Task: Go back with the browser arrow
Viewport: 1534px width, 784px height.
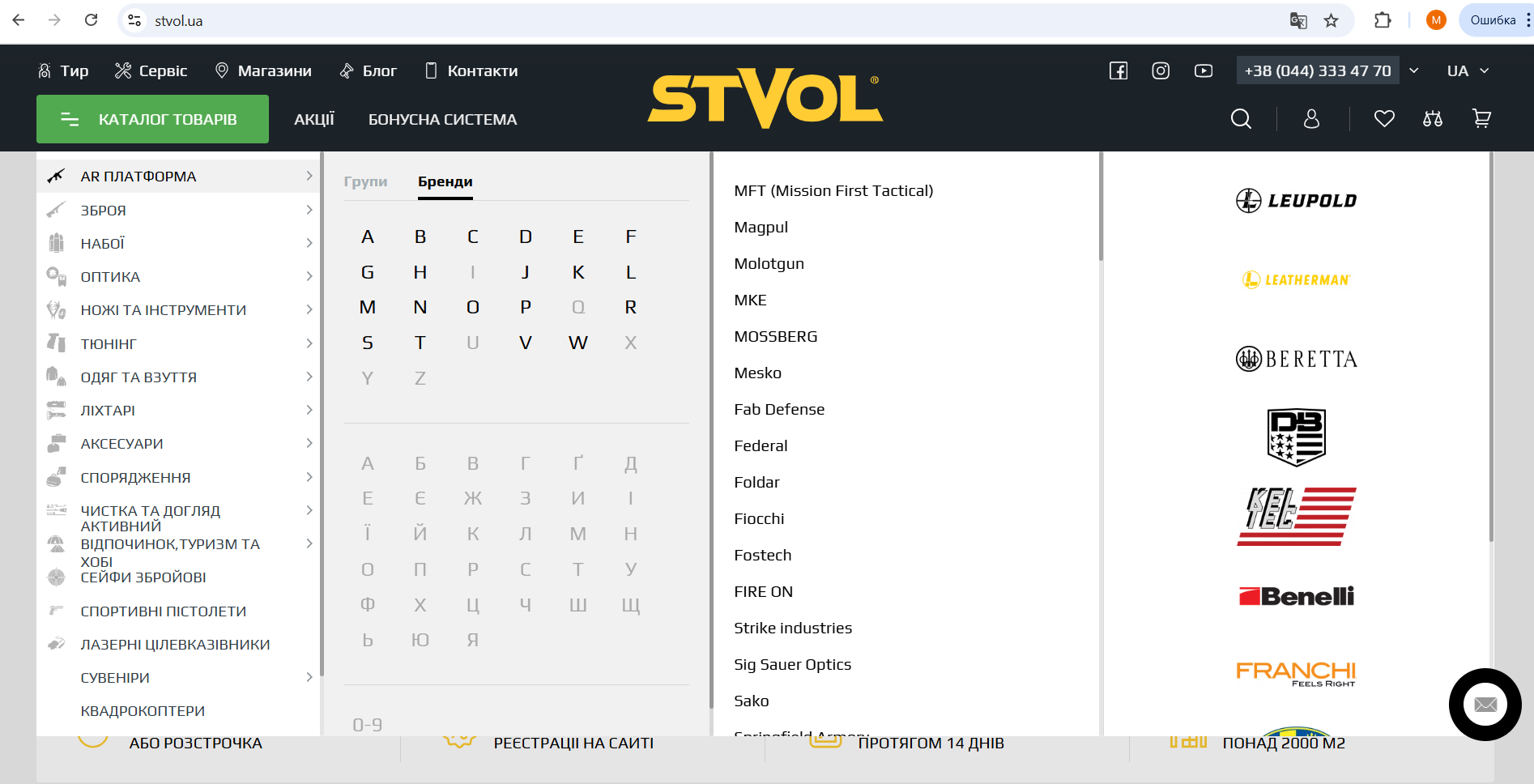Action: [x=19, y=20]
